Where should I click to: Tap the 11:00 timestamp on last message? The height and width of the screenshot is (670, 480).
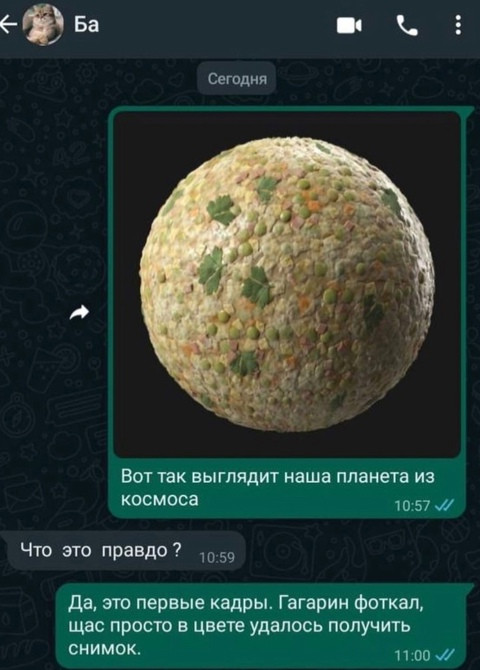point(412,655)
